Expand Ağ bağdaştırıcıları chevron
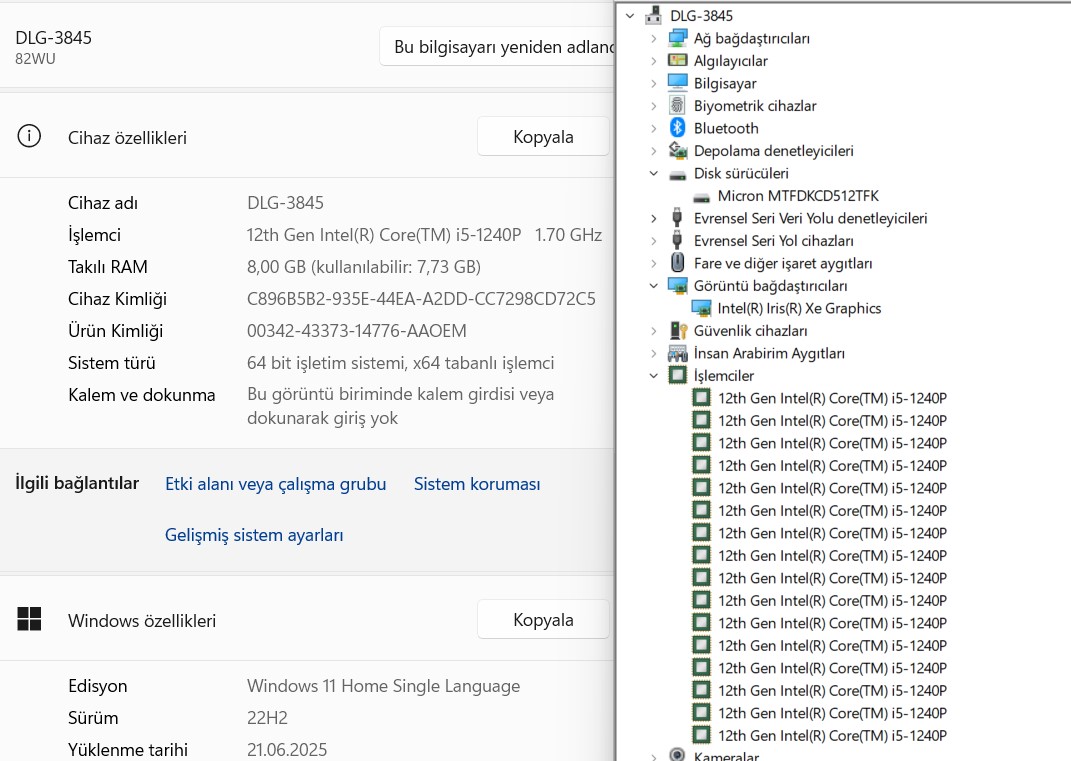 [654, 38]
